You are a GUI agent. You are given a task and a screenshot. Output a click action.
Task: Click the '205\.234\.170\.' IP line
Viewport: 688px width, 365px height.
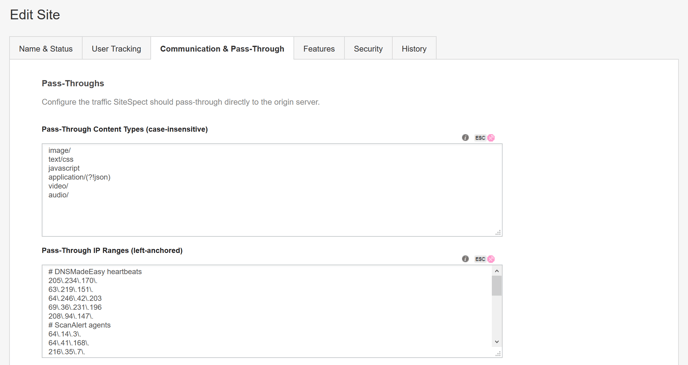[73, 280]
